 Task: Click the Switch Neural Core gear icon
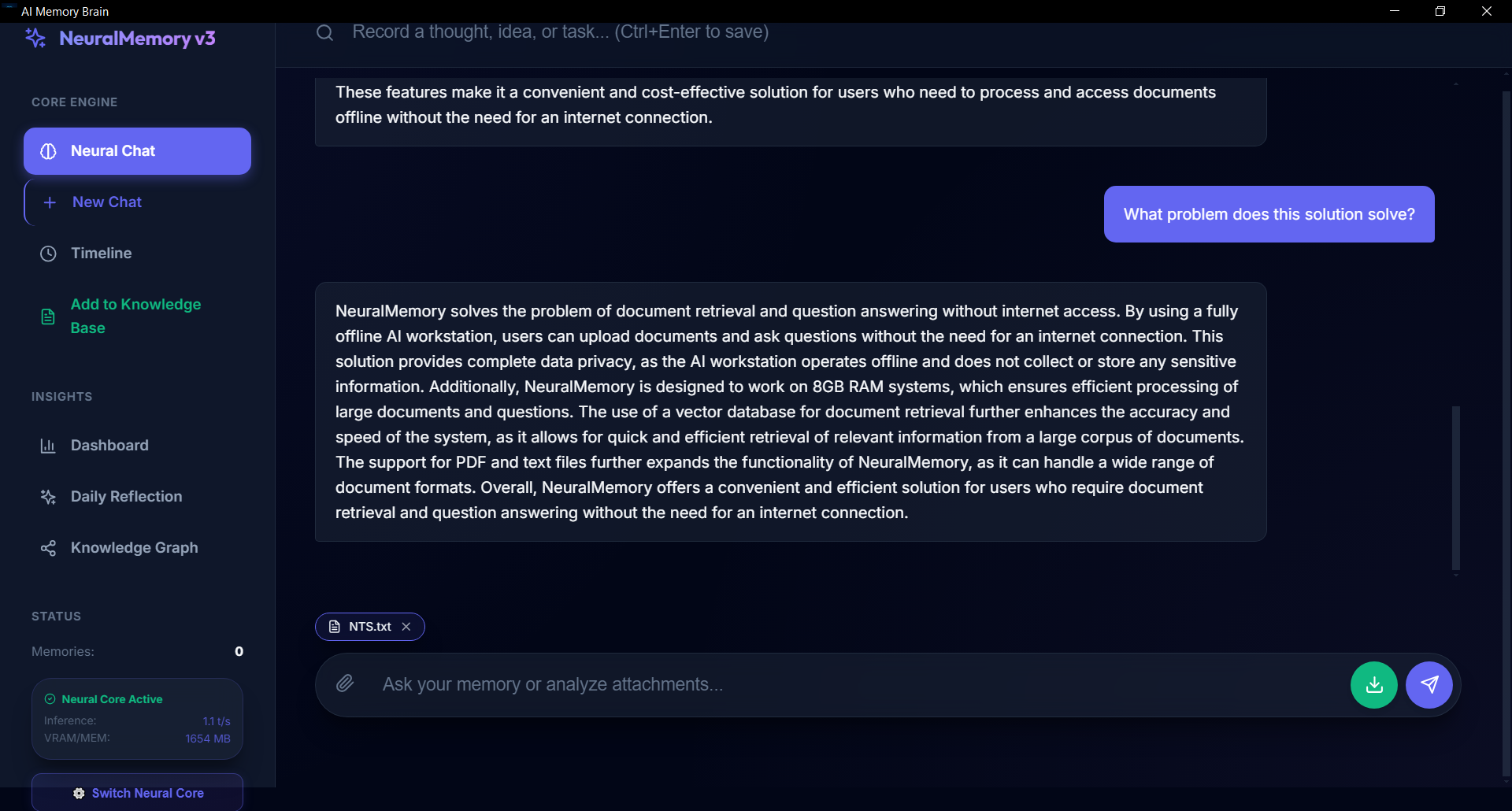tap(79, 793)
